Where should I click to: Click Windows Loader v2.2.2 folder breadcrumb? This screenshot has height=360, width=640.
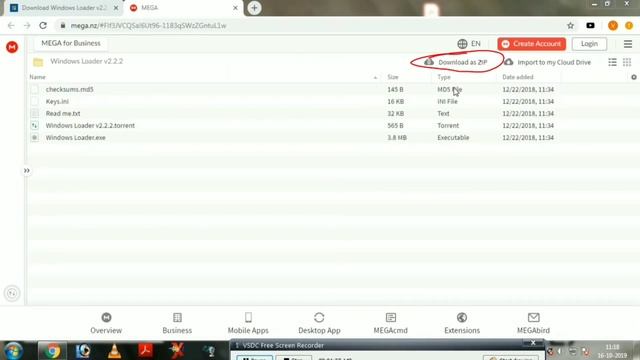(87, 61)
